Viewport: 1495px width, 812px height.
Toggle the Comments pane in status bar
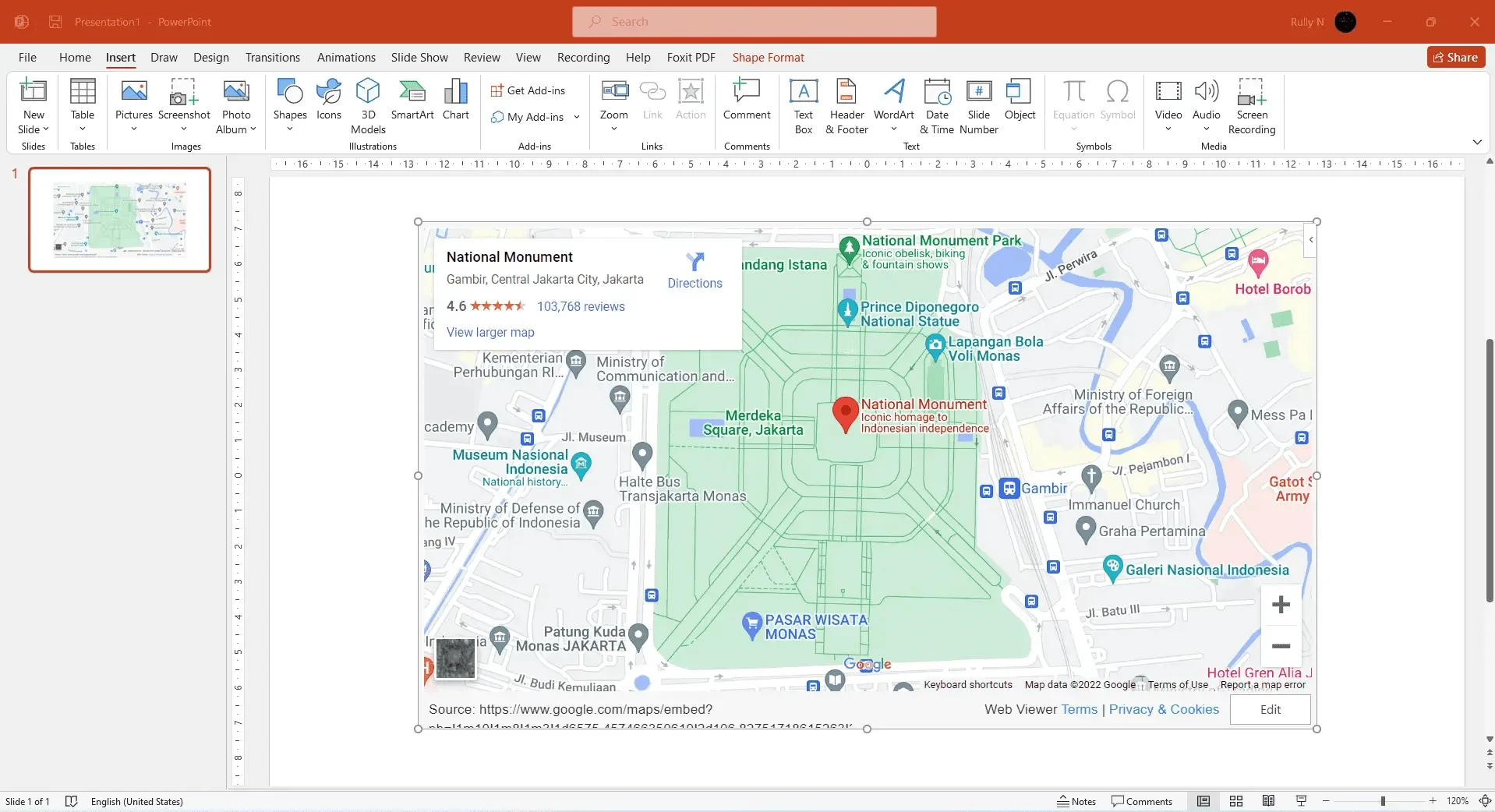1141,801
